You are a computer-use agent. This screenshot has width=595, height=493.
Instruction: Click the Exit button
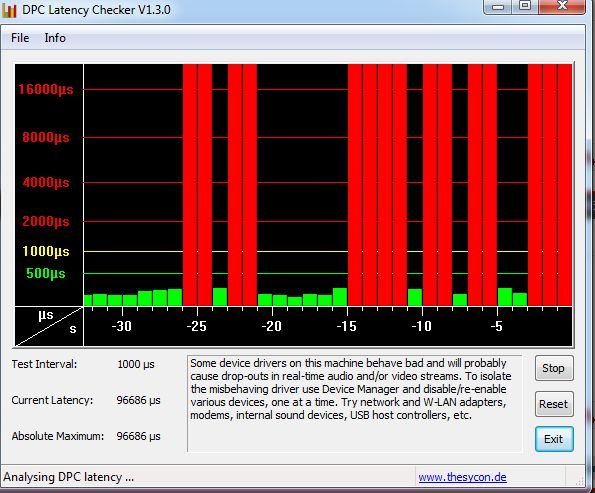[554, 439]
